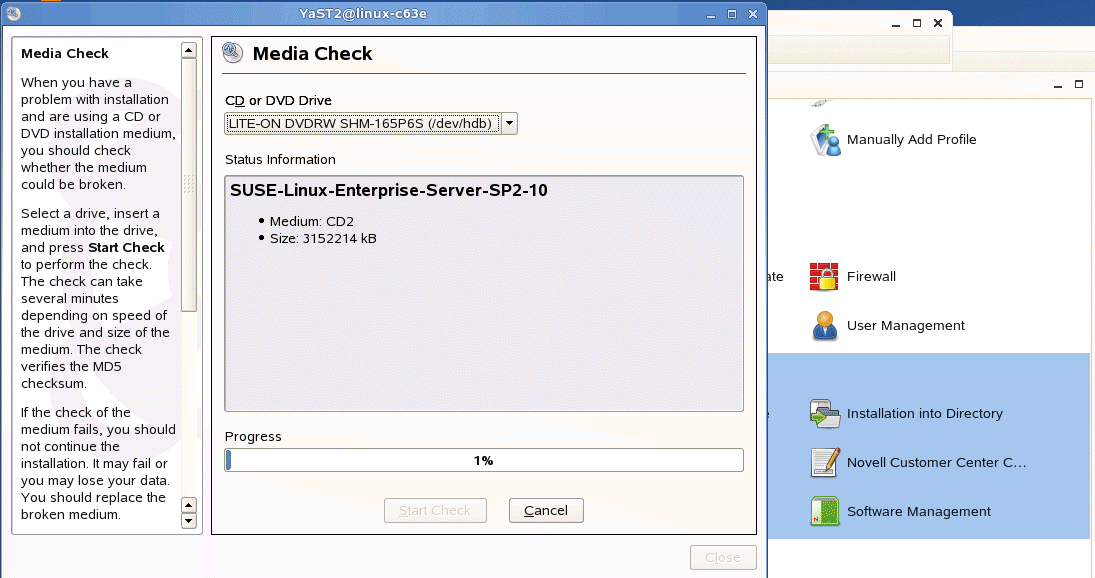Minimize the inner panel of background window
This screenshot has width=1095, height=578.
[1058, 85]
